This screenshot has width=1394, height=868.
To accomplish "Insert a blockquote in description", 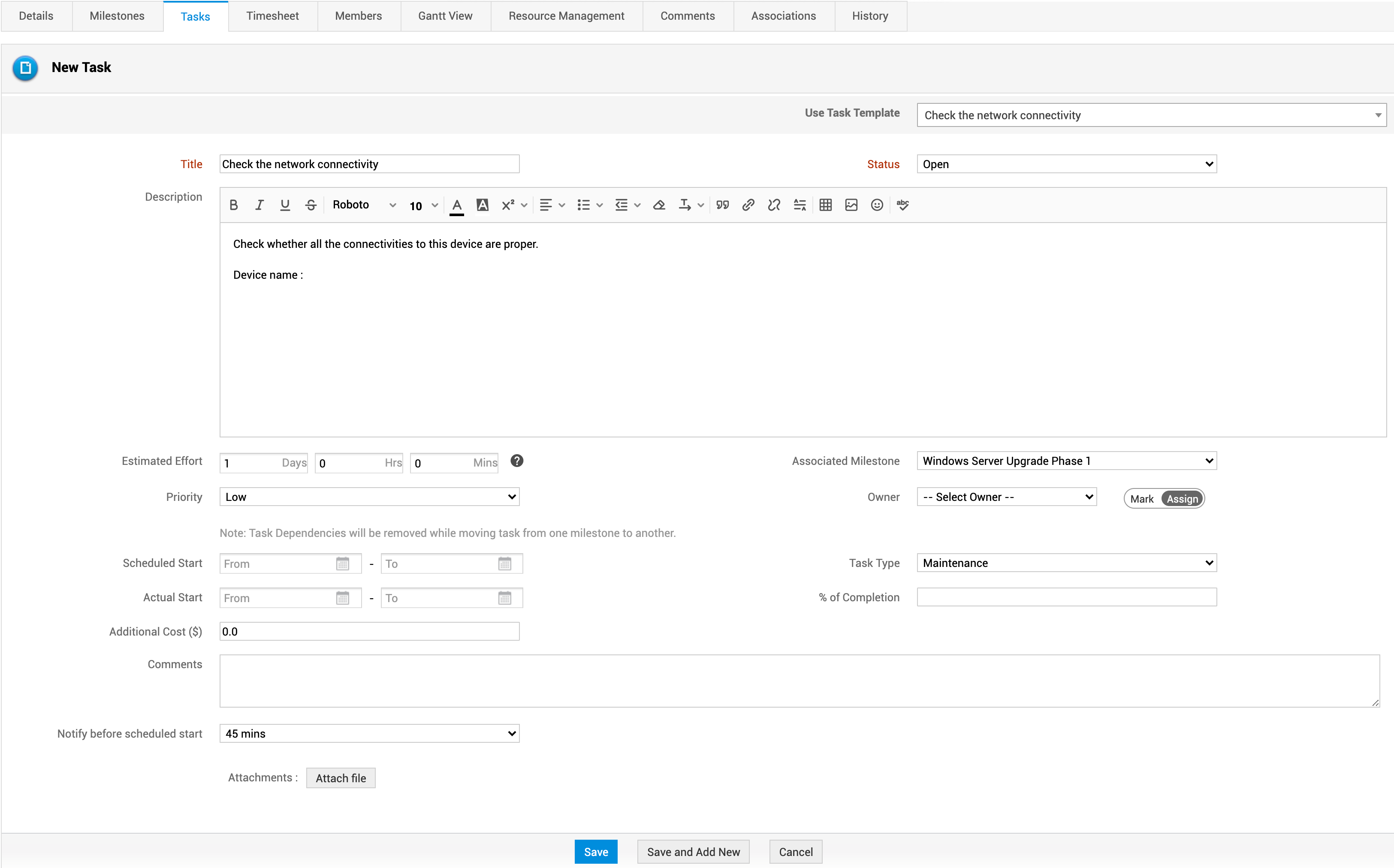I will (722, 205).
